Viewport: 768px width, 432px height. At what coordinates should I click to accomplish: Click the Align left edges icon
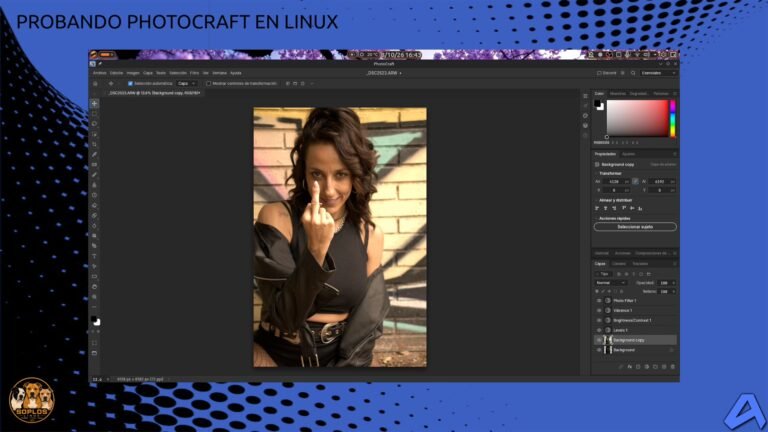pos(597,209)
